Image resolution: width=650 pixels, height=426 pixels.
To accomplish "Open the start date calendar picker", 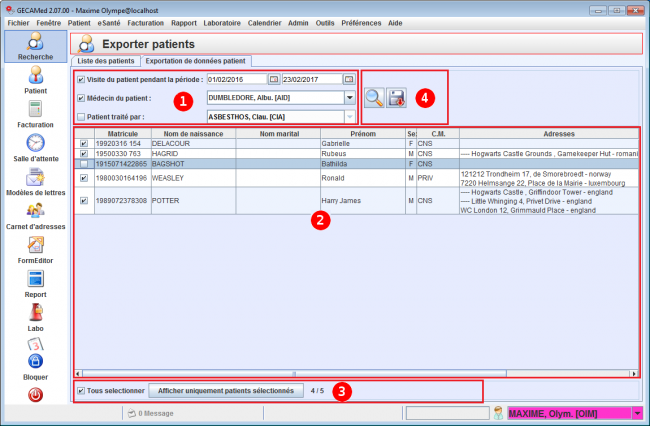I will [x=273, y=79].
